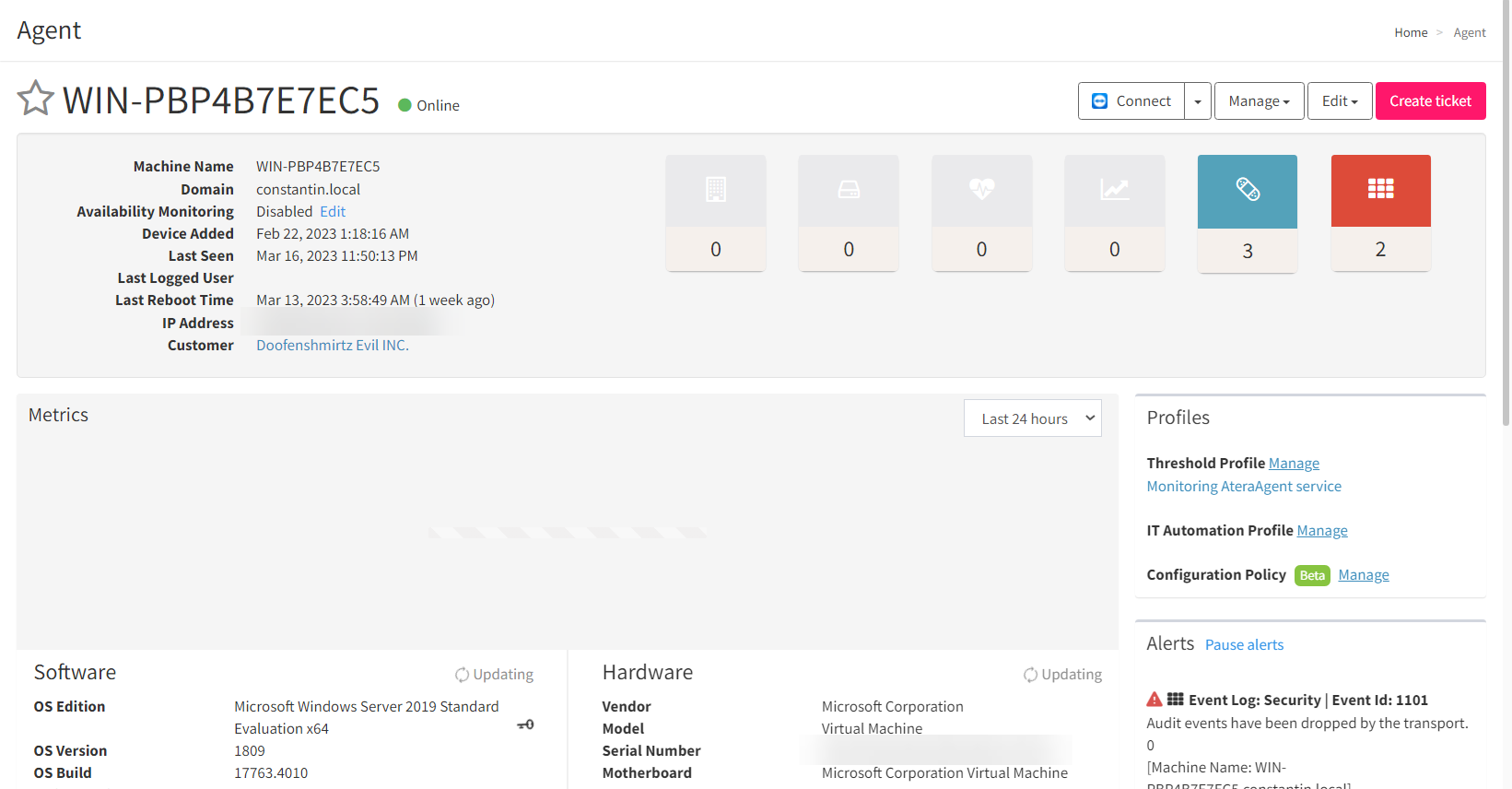The width and height of the screenshot is (1512, 789).
Task: Open Monitoring AteraAgent service threshold profile
Action: [x=1243, y=487]
